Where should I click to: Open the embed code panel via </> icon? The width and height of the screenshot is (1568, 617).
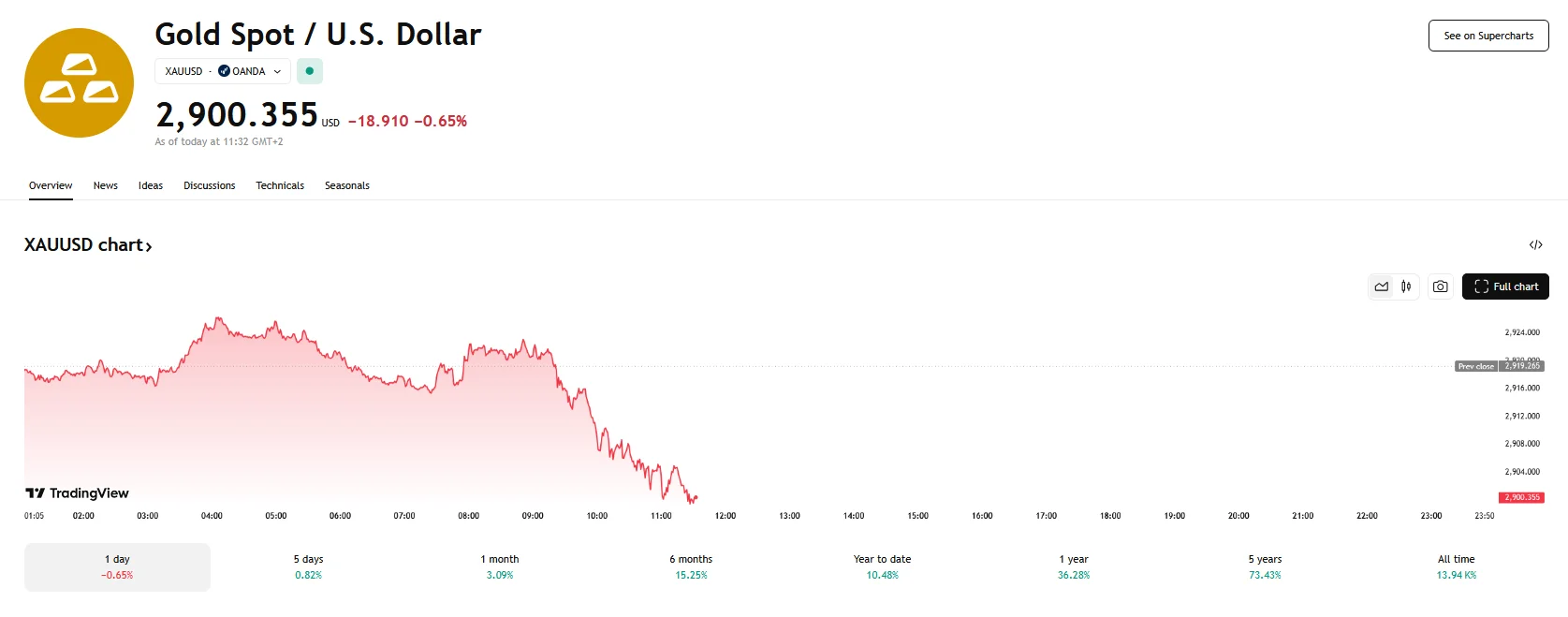pyautogui.click(x=1536, y=244)
